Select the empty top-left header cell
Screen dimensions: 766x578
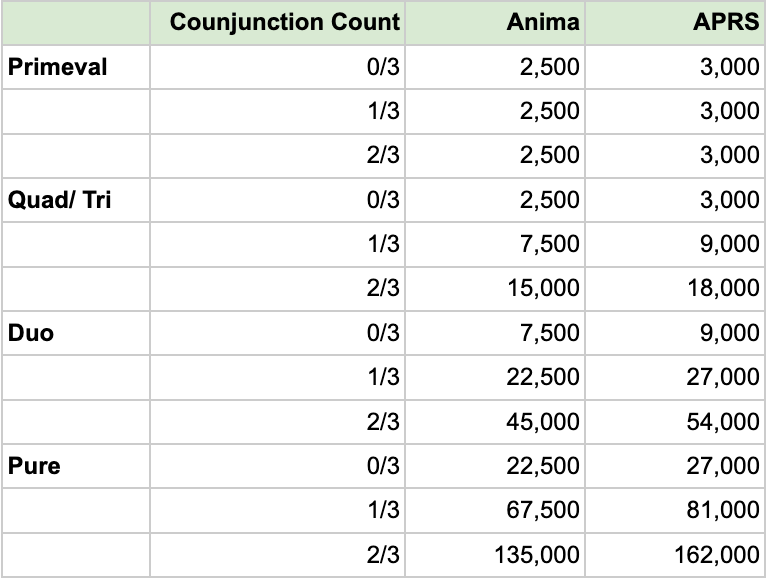[76, 23]
